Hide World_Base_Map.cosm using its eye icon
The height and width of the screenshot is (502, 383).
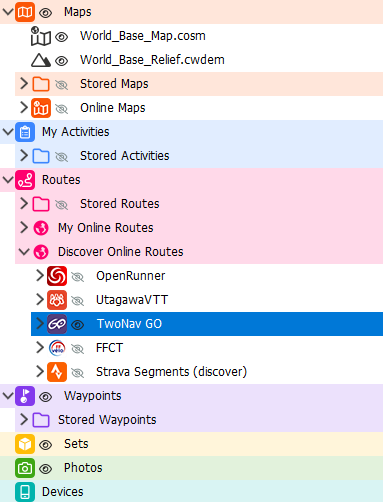[x=61, y=37]
